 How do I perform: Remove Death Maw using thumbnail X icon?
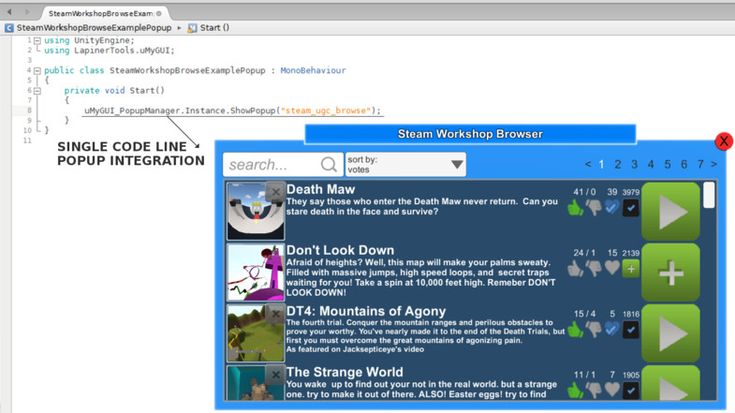[275, 191]
